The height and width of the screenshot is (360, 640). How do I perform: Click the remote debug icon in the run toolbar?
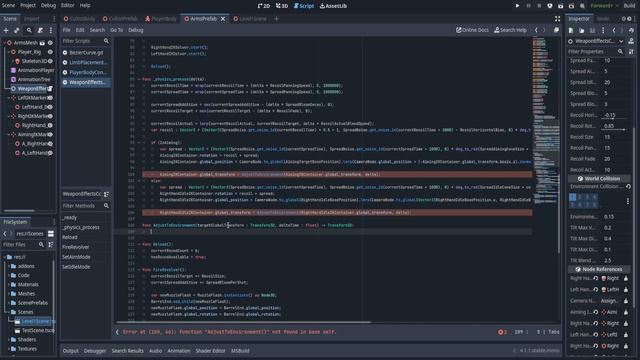point(550,6)
